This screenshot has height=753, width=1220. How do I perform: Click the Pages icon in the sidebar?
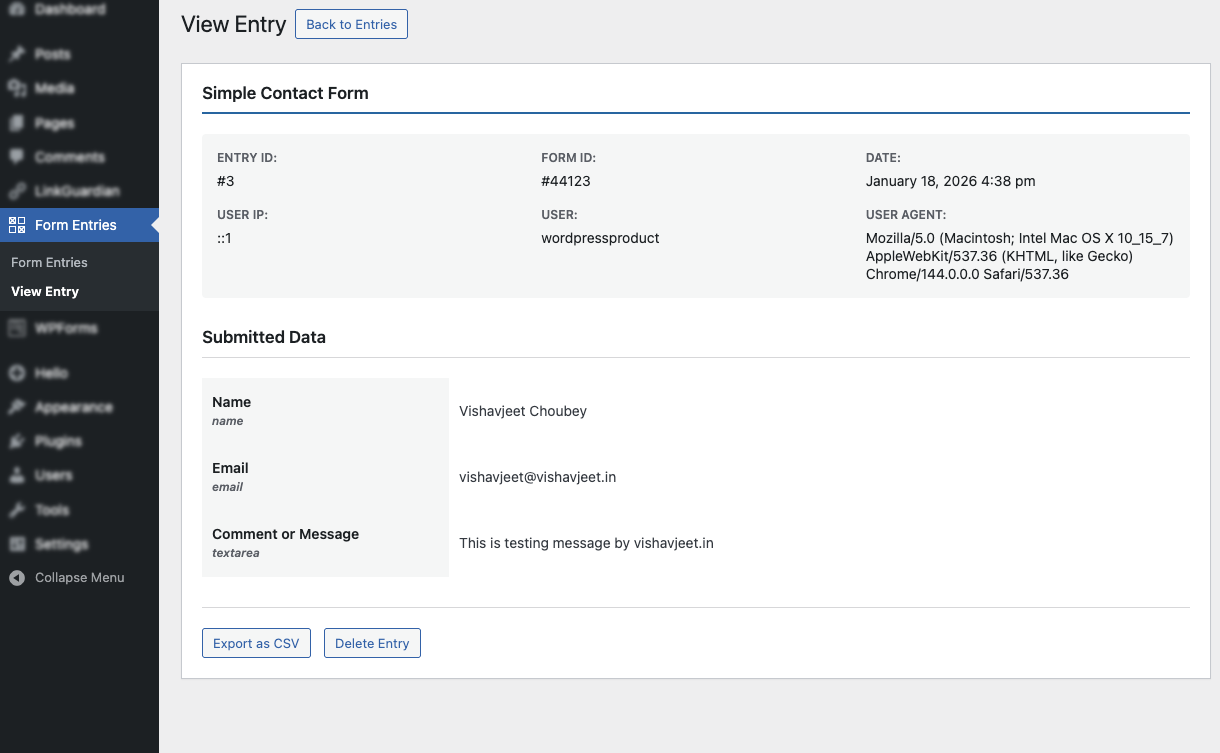[16, 123]
